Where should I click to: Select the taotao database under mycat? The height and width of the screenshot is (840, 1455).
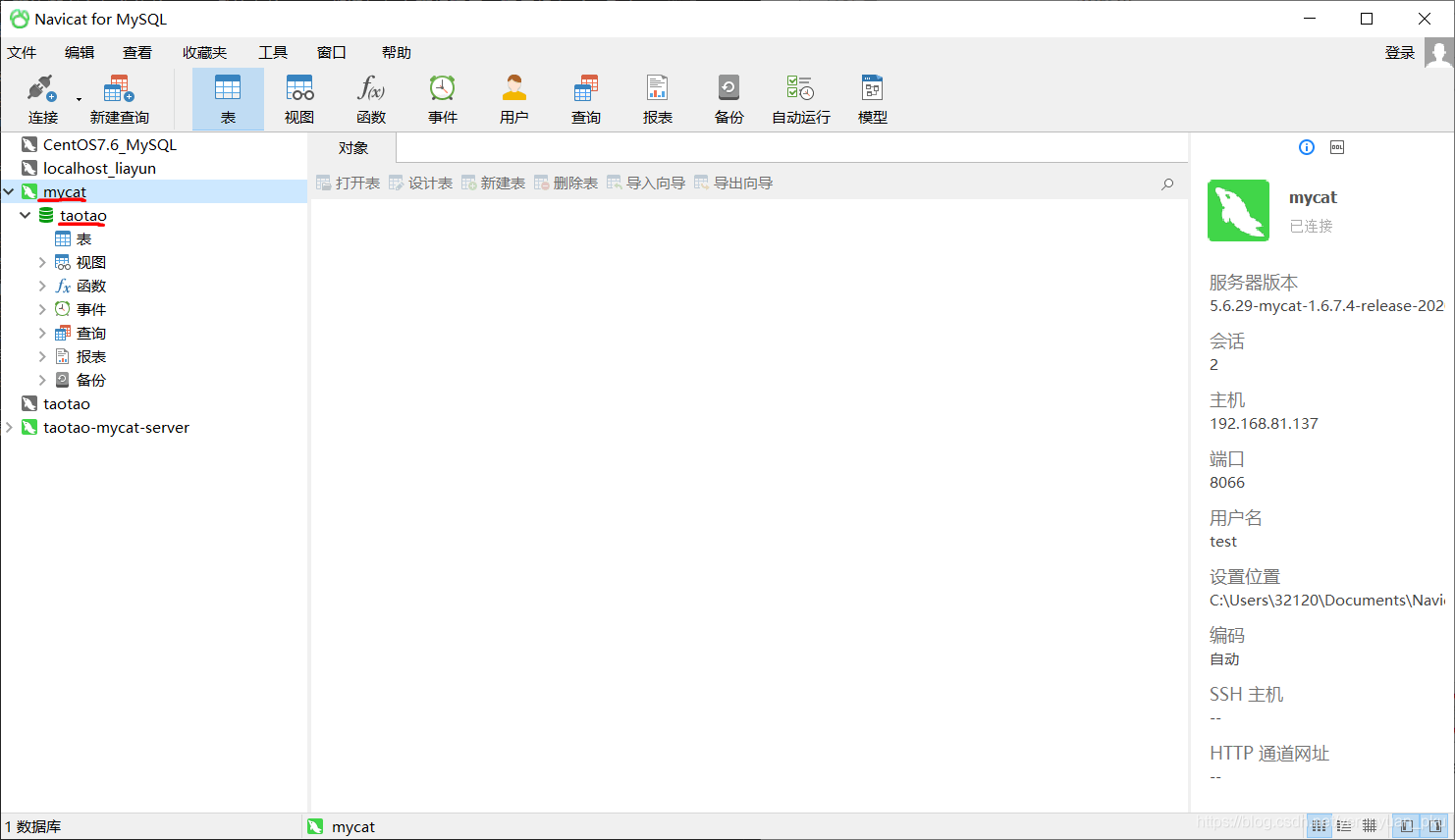click(82, 215)
